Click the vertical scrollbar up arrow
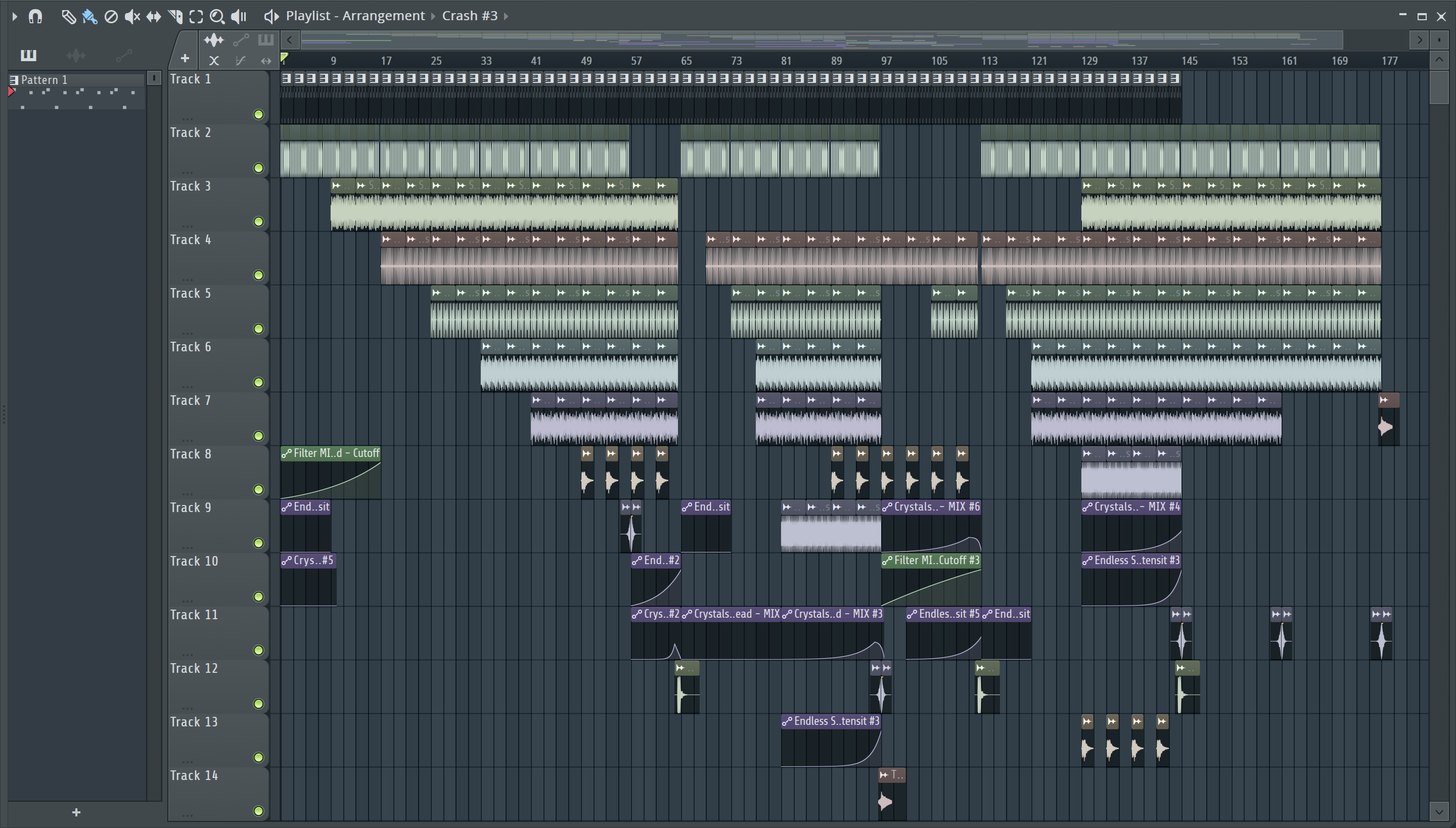The height and width of the screenshot is (828, 1456). pos(1439,59)
